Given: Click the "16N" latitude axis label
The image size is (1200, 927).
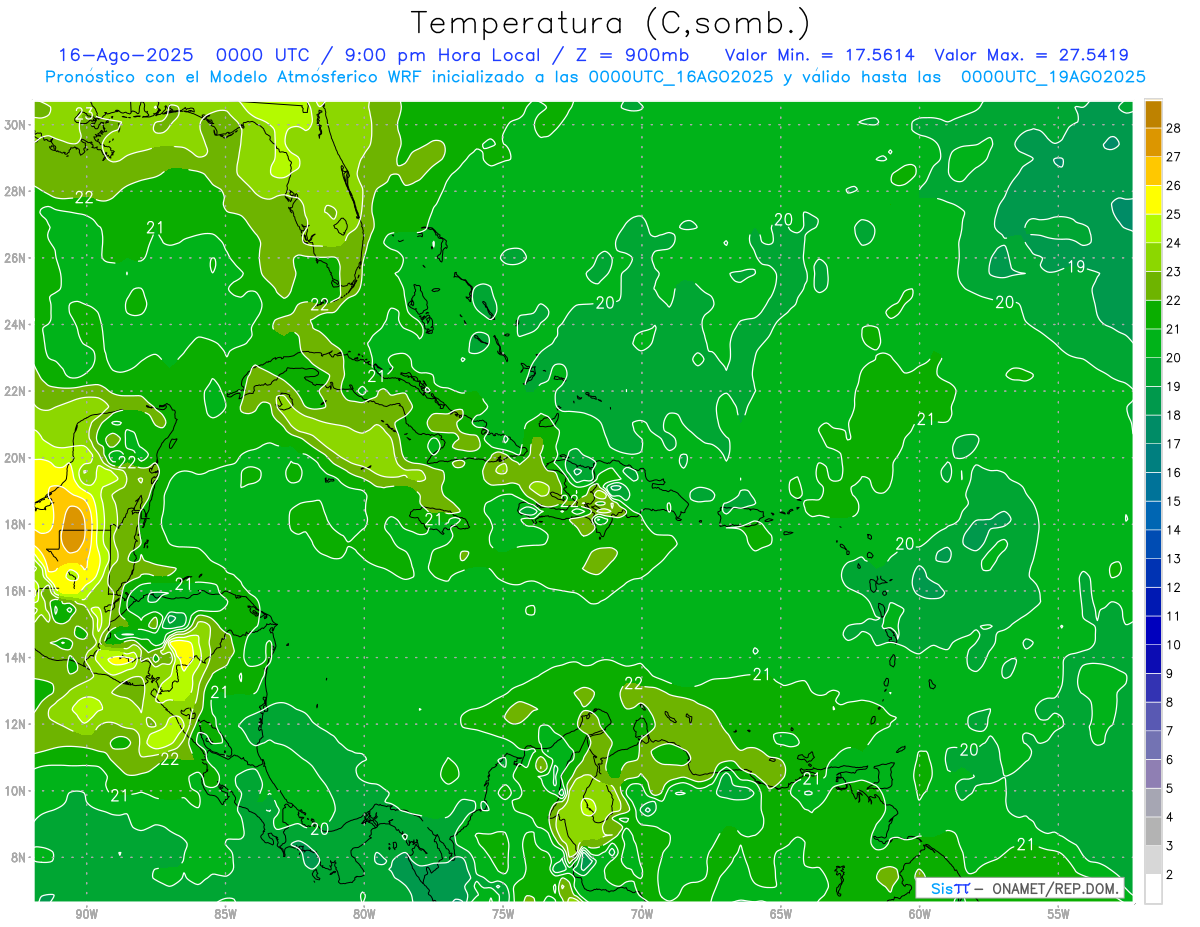Looking at the screenshot, I should point(16,591).
